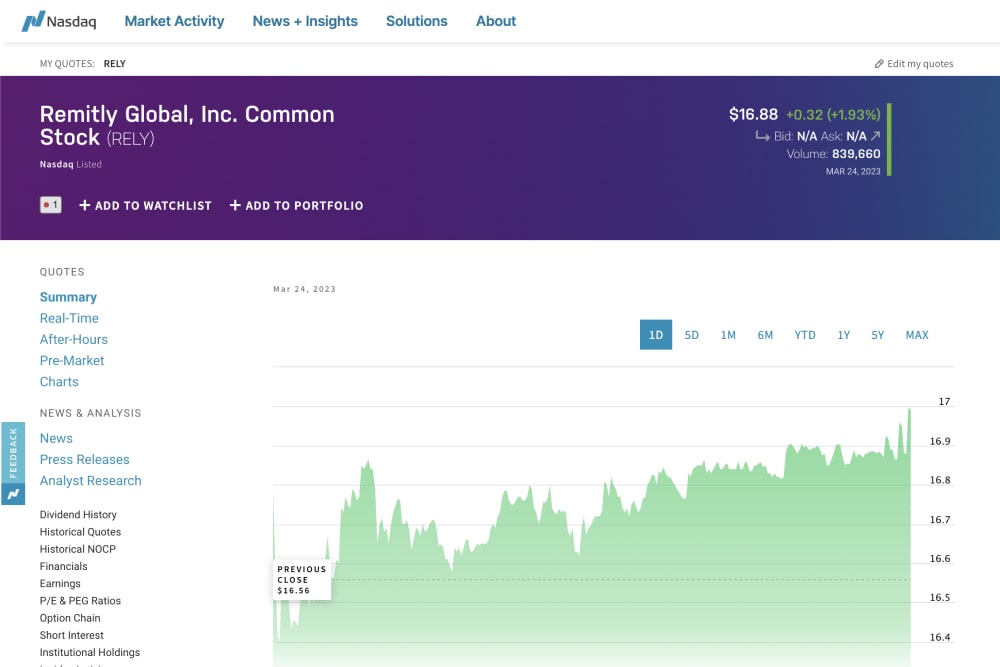Click the Previous Close $16.56 label
The image size is (1000, 667).
point(302,580)
